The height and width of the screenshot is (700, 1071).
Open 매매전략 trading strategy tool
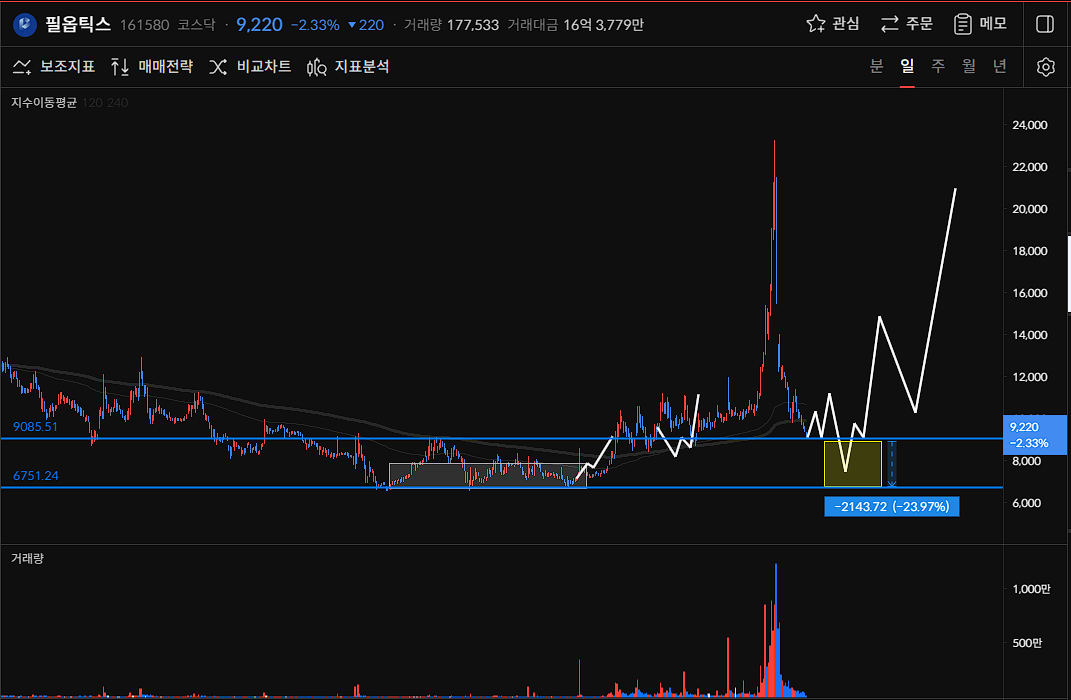[152, 67]
